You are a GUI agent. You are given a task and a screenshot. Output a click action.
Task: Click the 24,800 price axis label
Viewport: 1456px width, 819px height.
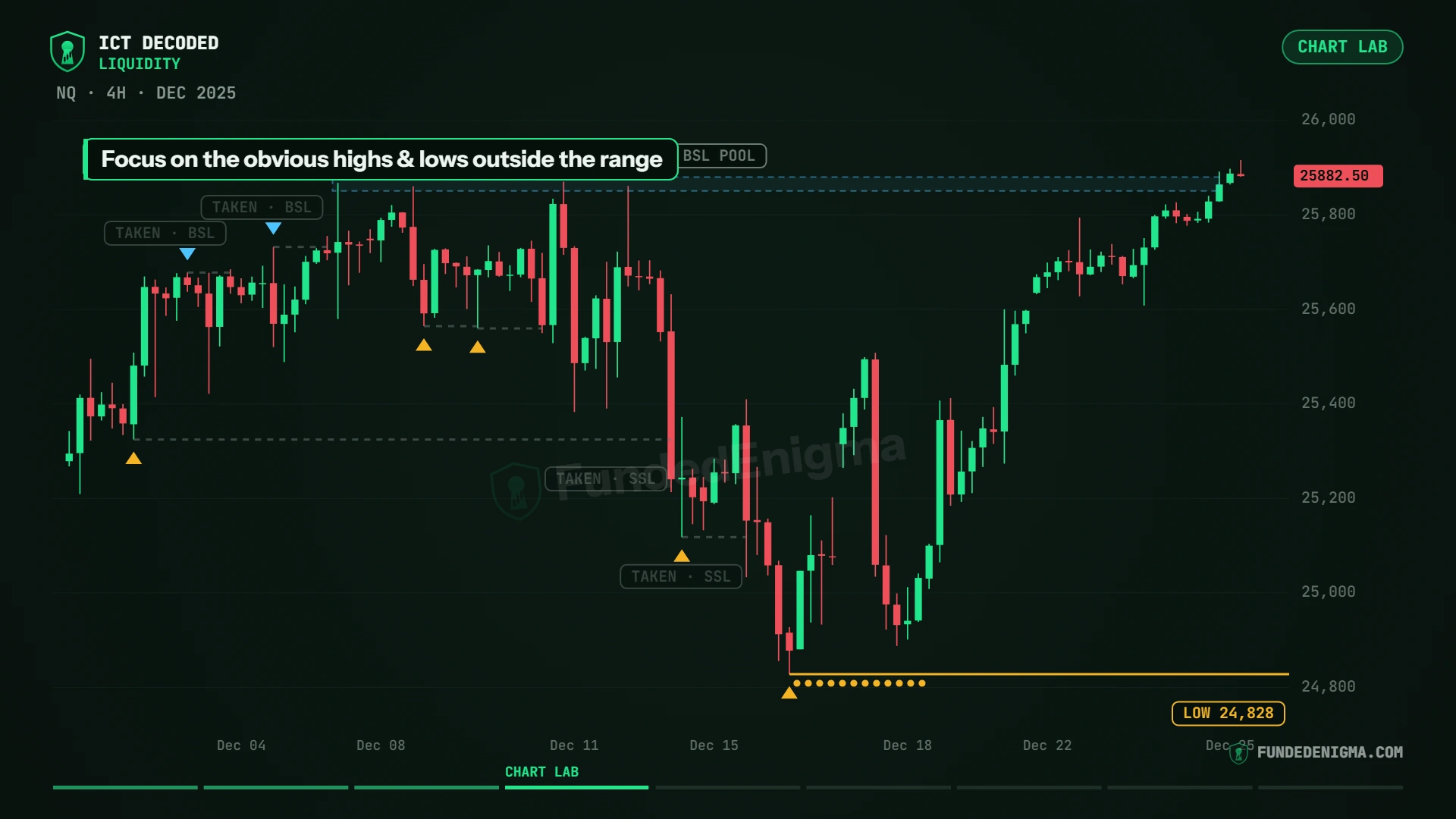coord(1329,686)
